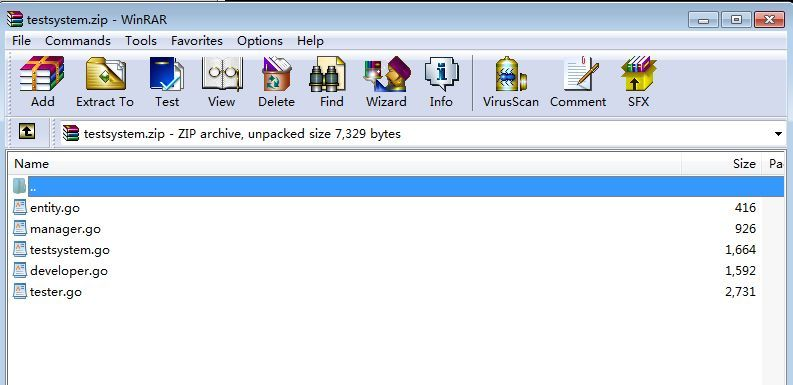This screenshot has height=385, width=793.
Task: Click the Add archive toolbar icon
Action: point(42,74)
